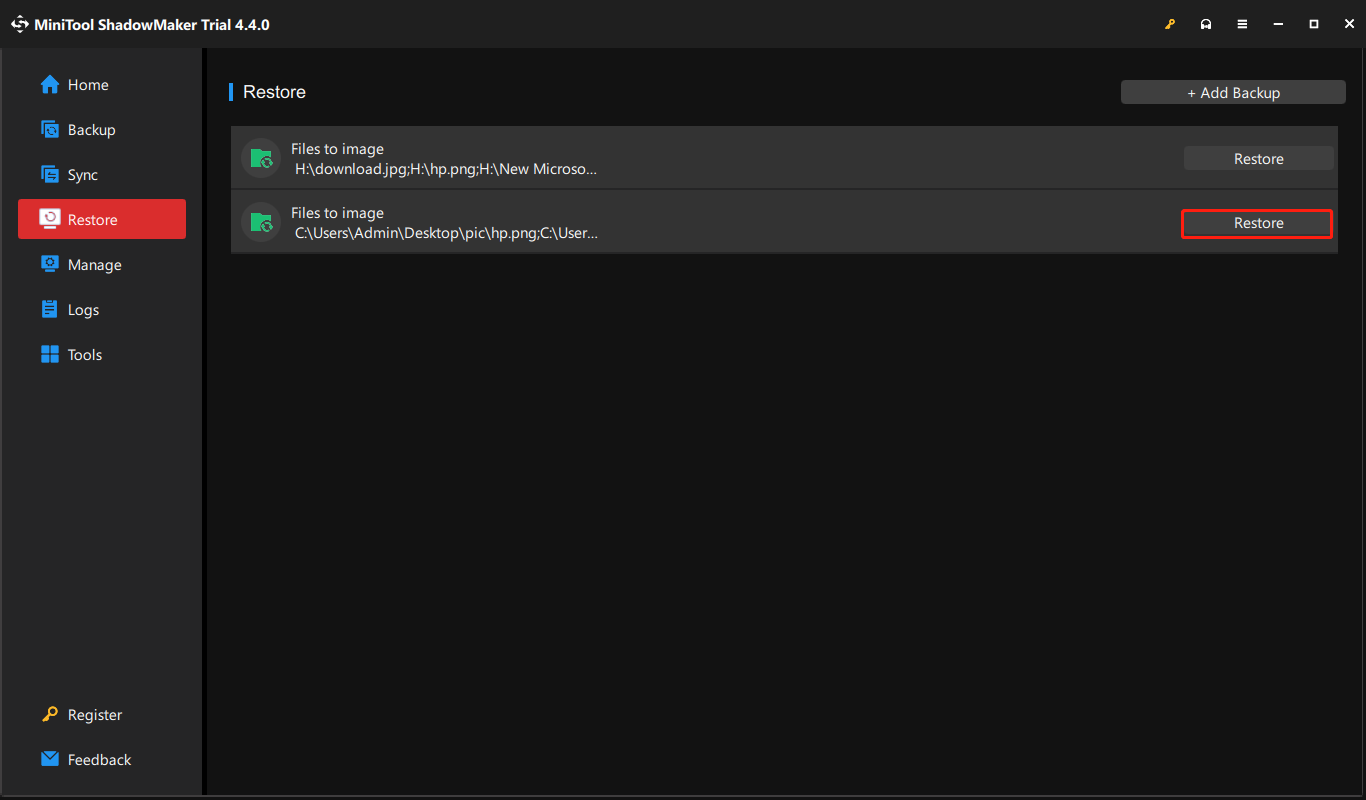Restore the Desktop\pic backup
The width and height of the screenshot is (1366, 800).
(x=1257, y=223)
